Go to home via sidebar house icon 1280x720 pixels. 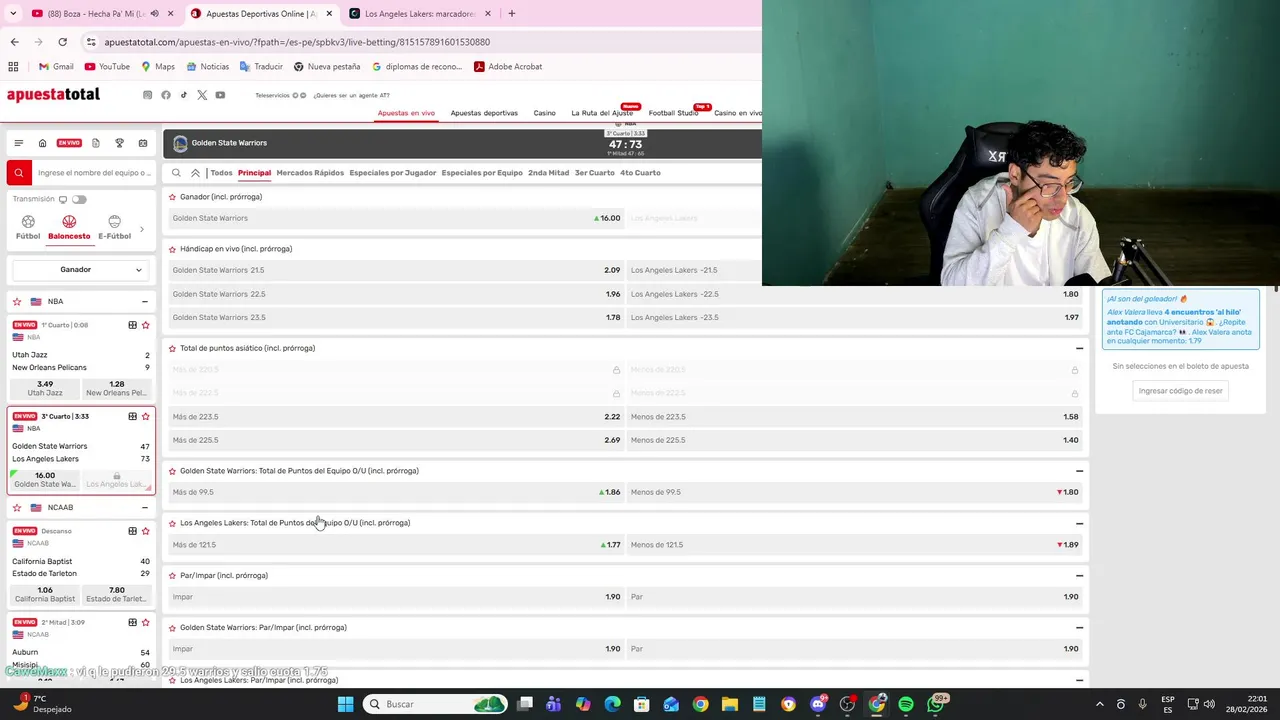[x=42, y=143]
